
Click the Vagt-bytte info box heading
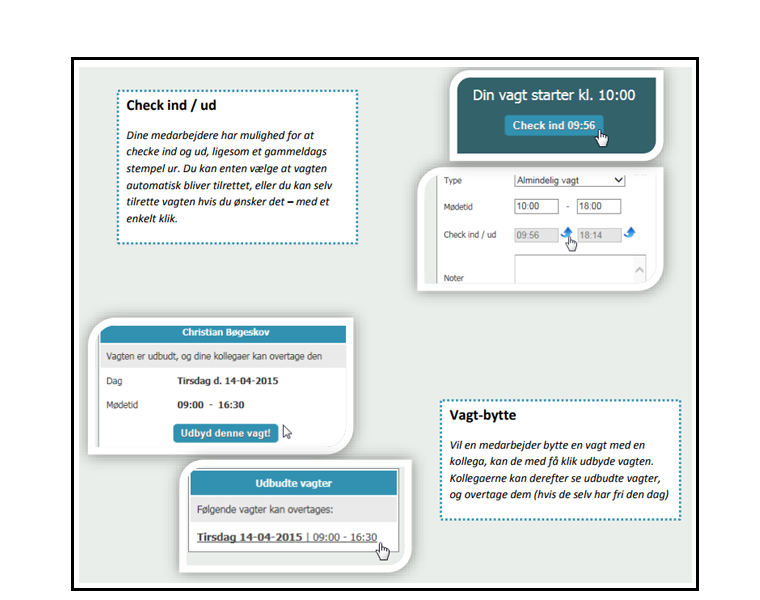pyautogui.click(x=483, y=415)
